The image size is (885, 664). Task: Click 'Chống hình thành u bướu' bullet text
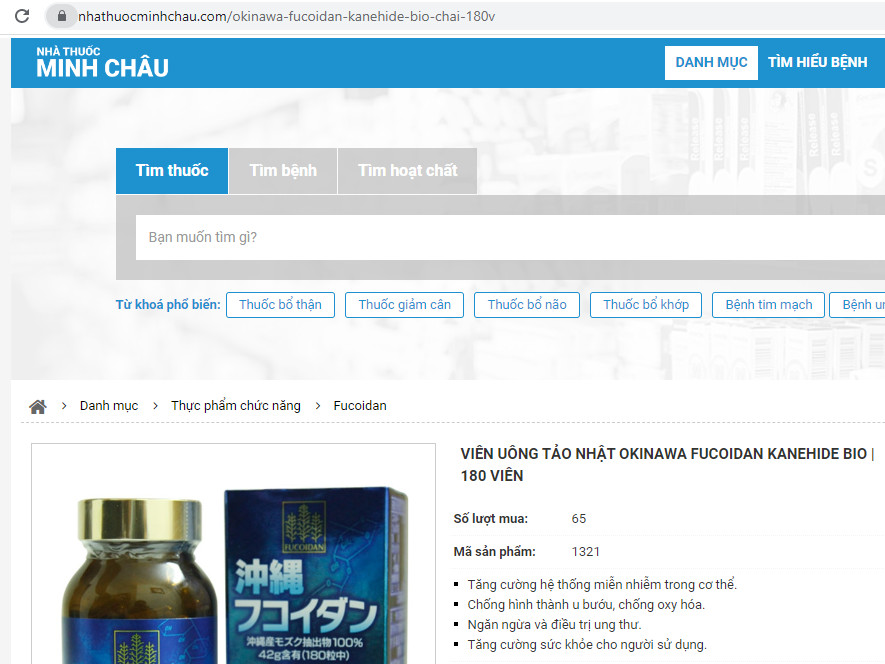pos(586,605)
